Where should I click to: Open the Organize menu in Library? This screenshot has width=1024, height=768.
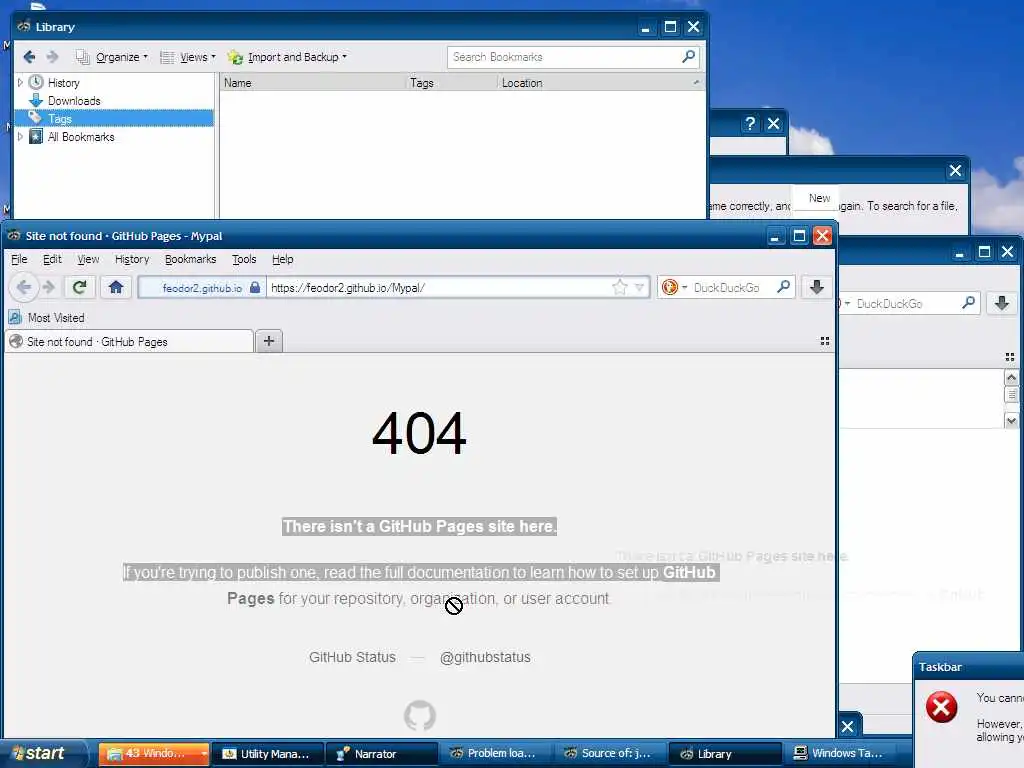coord(112,57)
